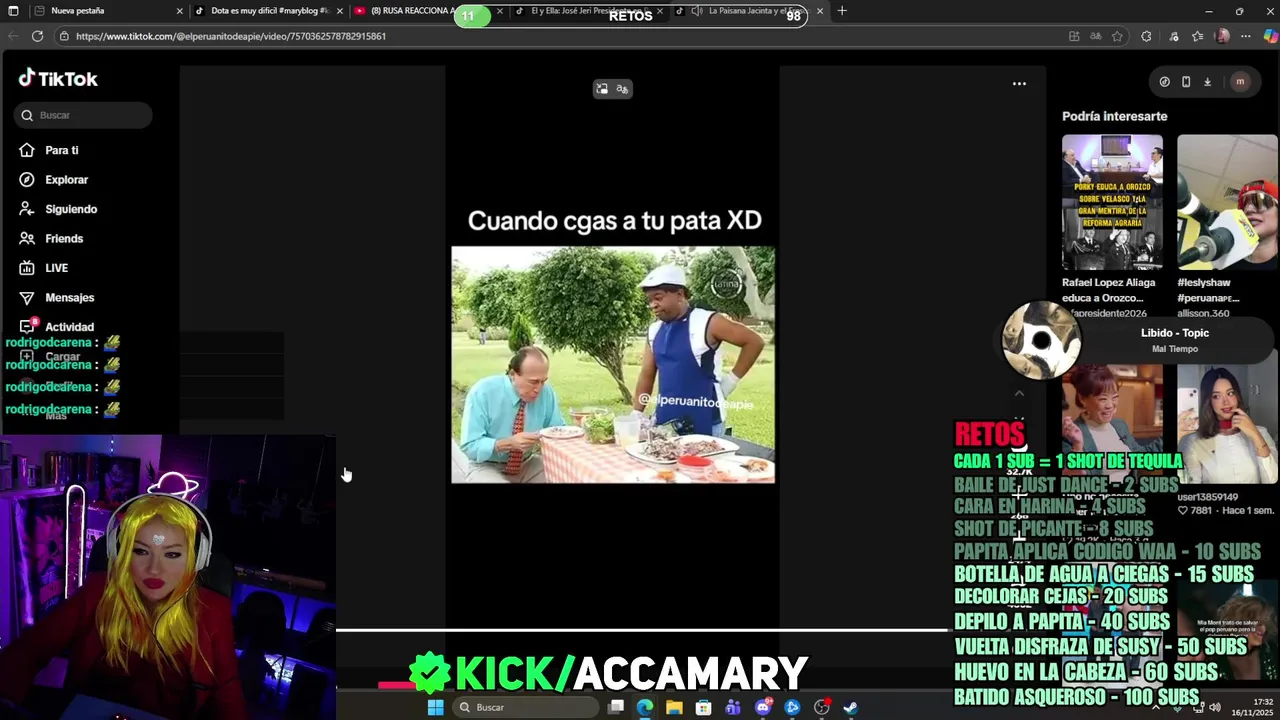1280x720 pixels.
Task: Click the Siguiendo person icon
Action: pyautogui.click(x=27, y=209)
